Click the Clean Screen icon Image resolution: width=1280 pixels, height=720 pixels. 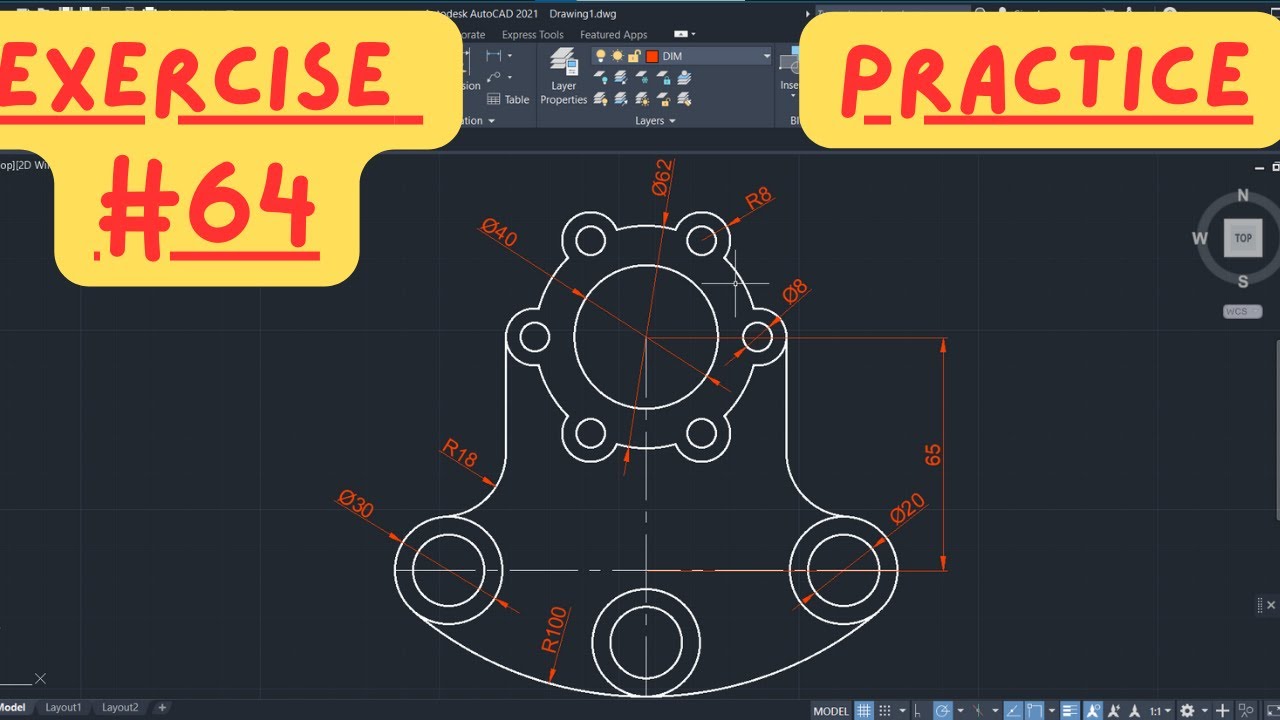pos(1272,711)
